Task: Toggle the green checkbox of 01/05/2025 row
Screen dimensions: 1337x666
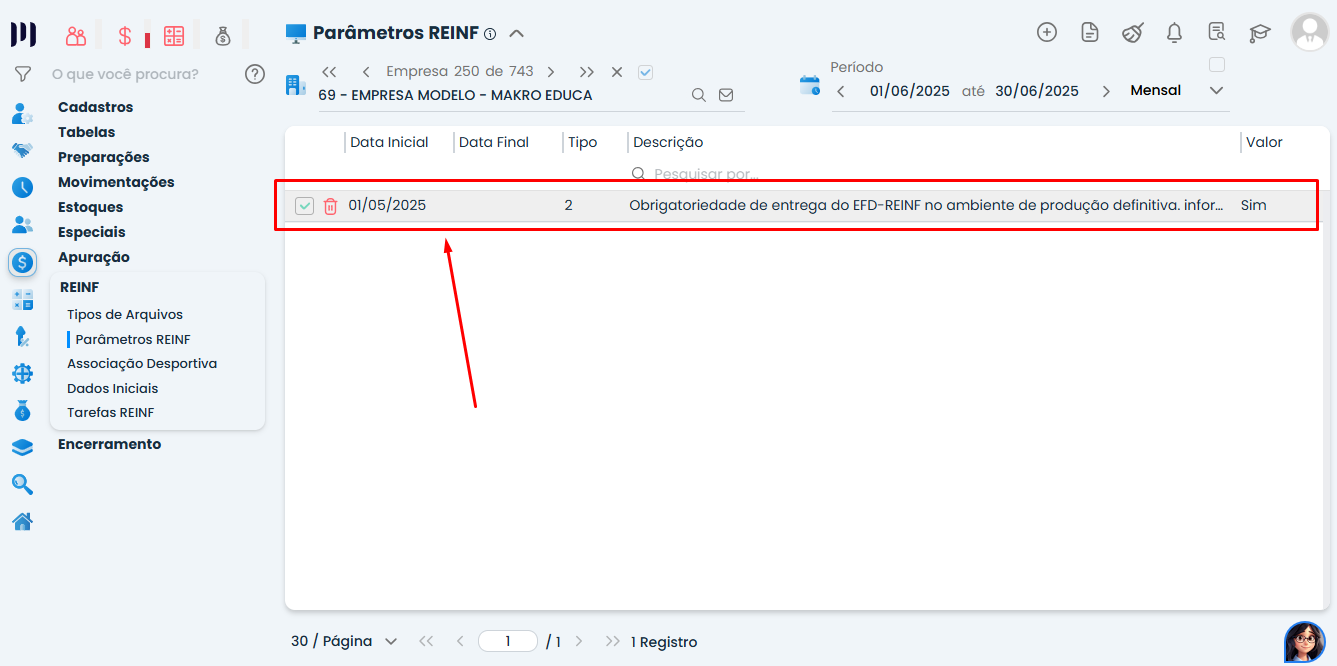Action: 305,206
